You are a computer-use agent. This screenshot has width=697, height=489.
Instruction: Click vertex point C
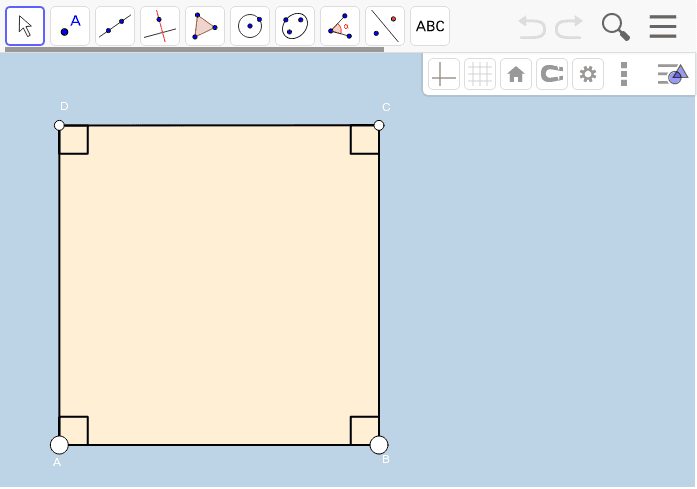pos(379,125)
